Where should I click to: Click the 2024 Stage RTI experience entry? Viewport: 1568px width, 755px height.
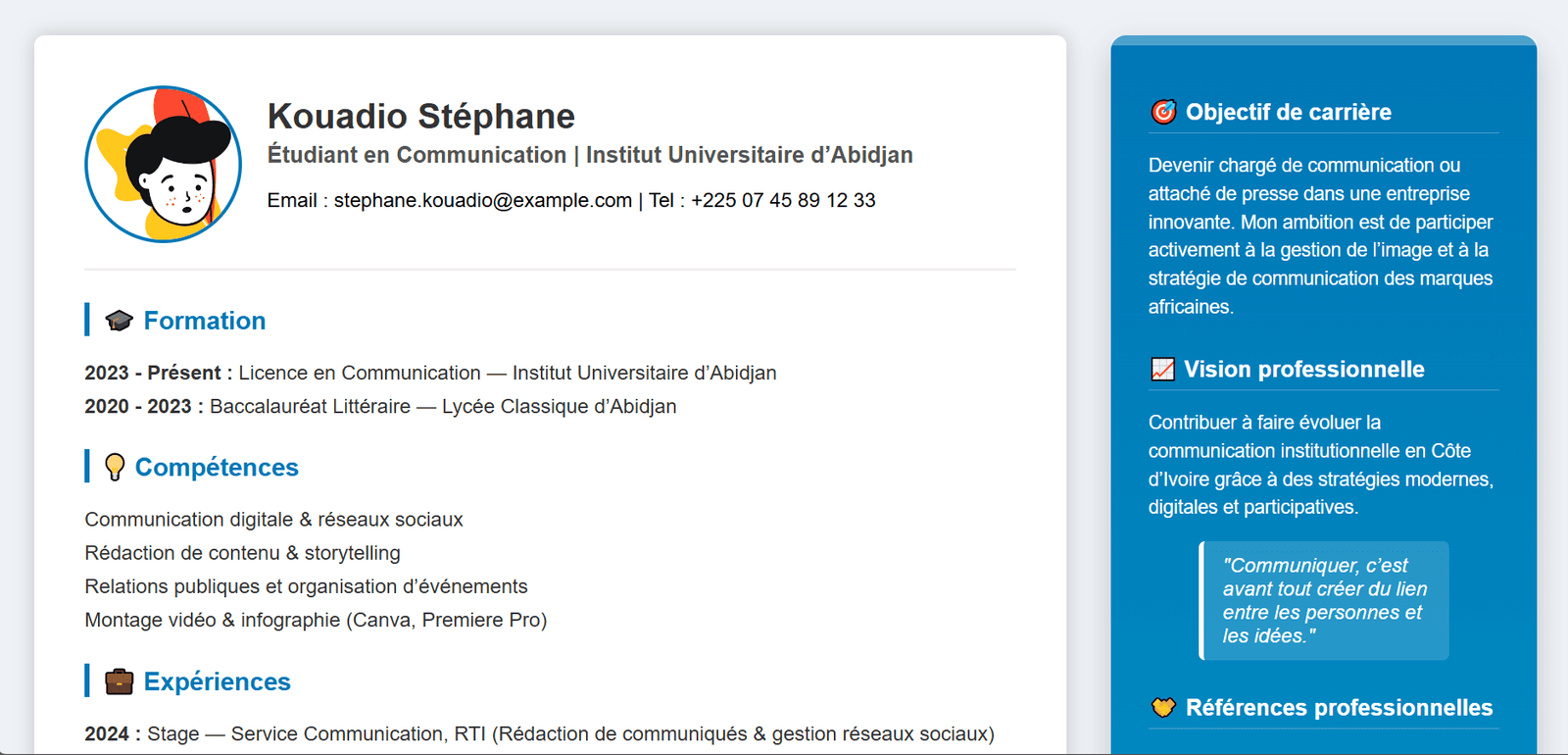[539, 733]
